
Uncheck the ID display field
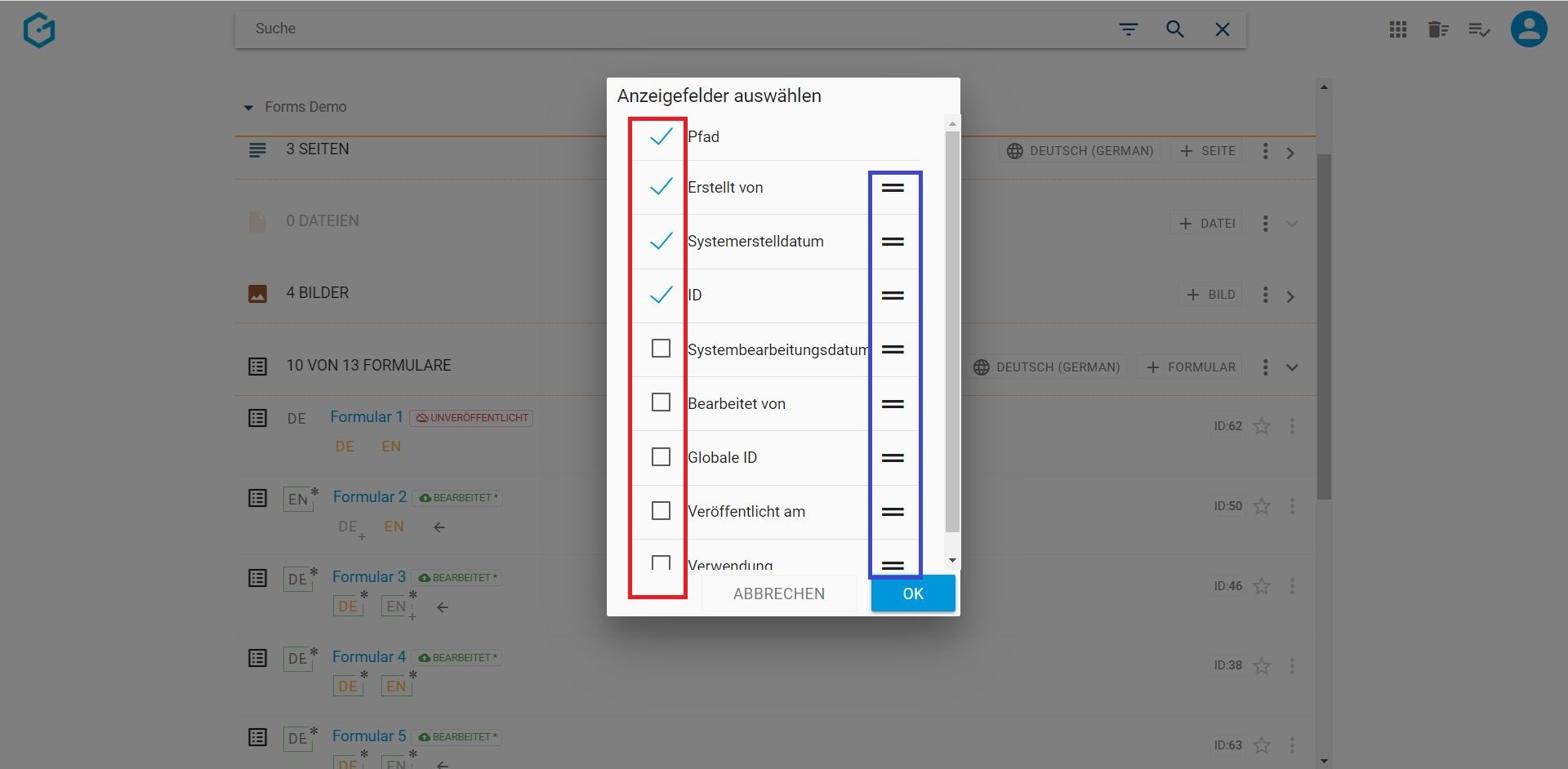coord(661,295)
